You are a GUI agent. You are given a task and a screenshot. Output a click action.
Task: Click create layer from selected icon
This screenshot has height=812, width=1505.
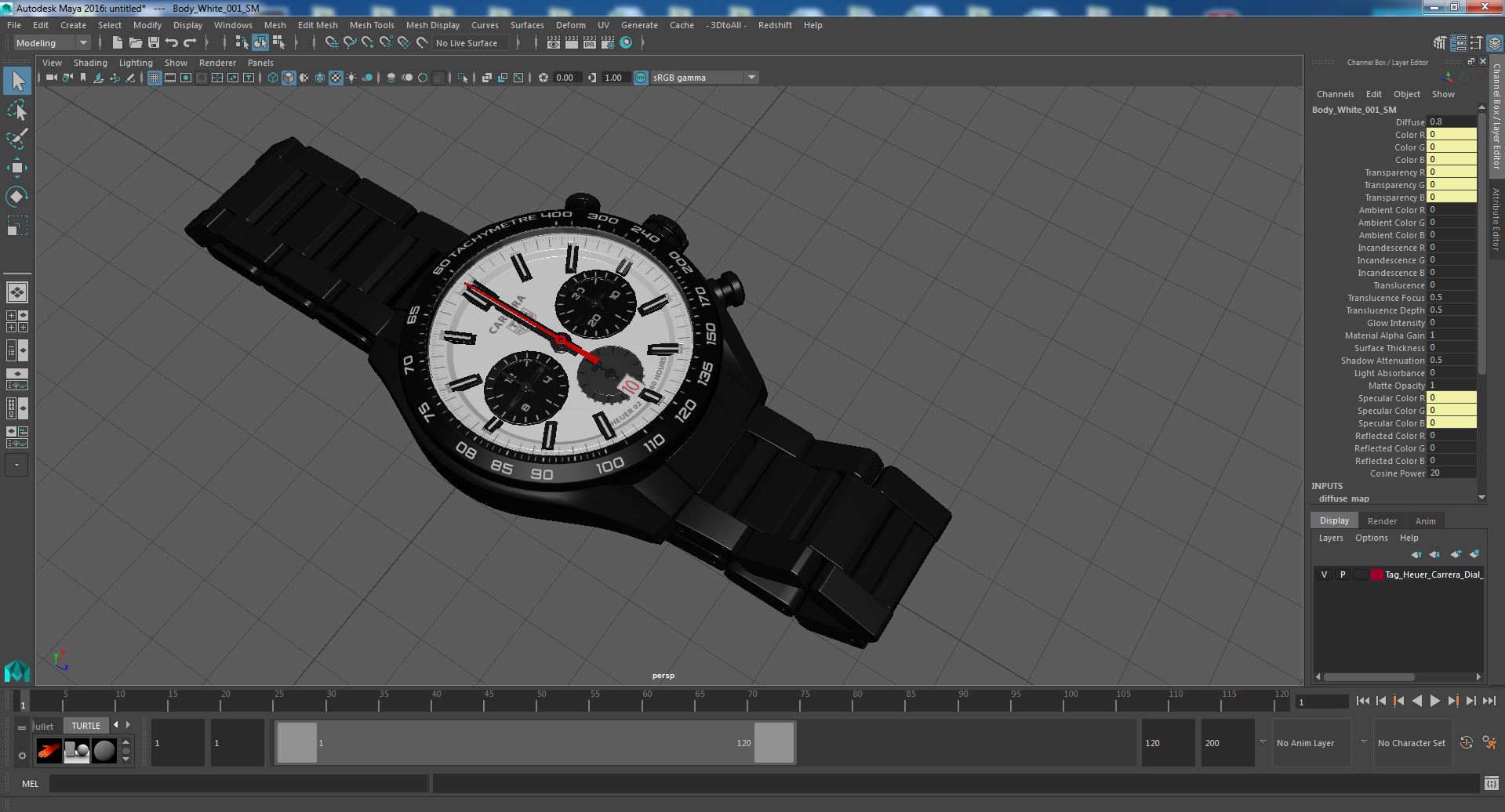[x=1474, y=554]
